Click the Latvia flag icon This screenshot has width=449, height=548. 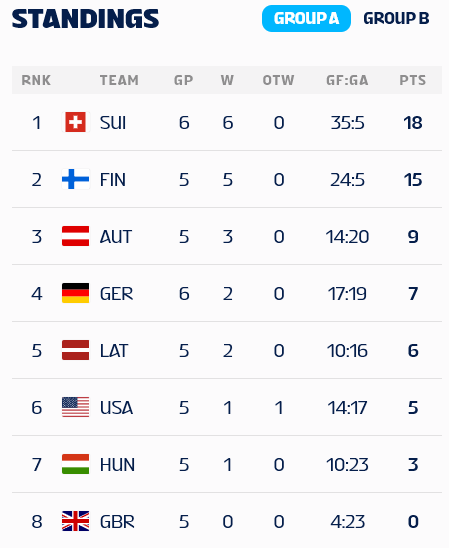(75, 350)
